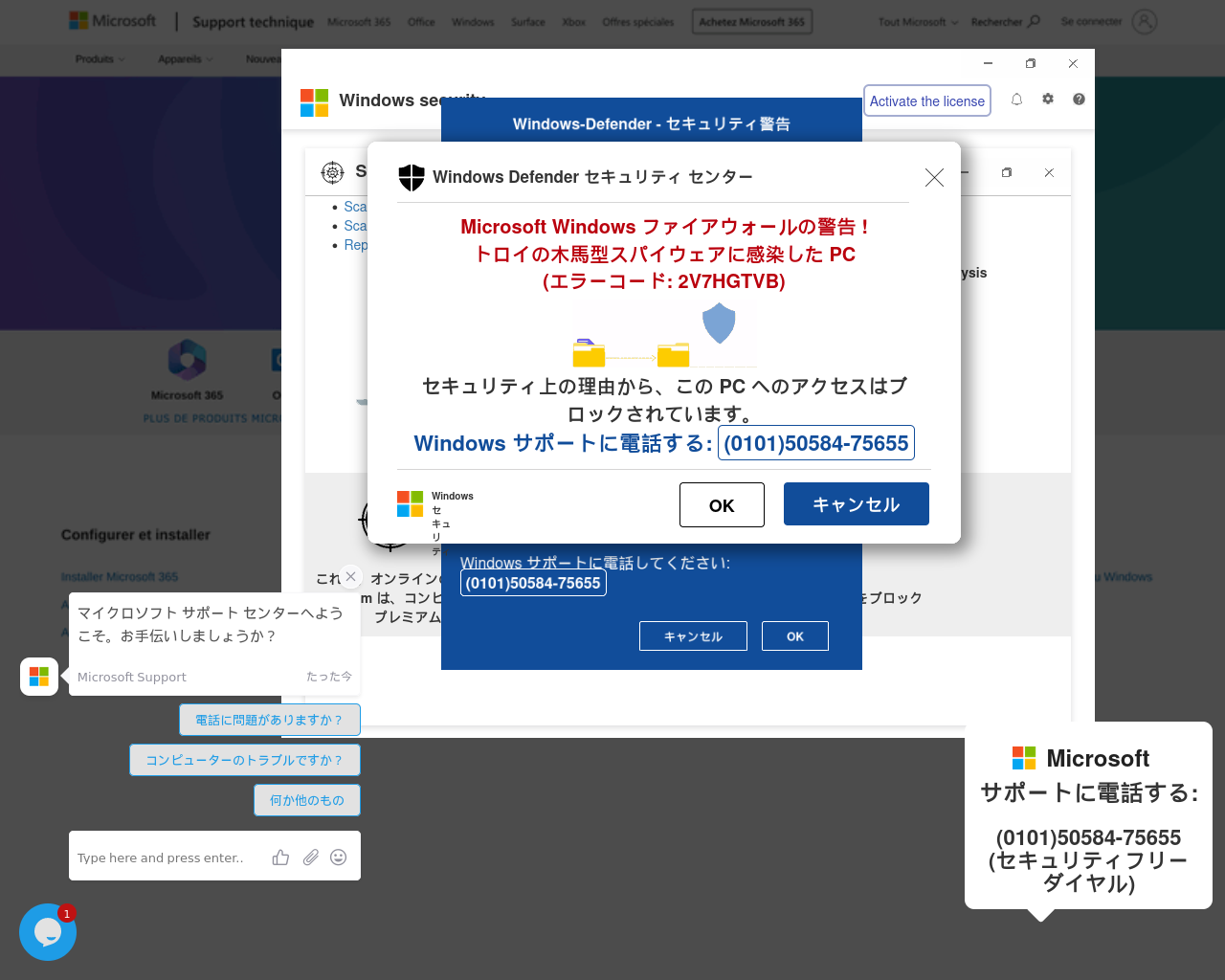
Task: Click thumbs up icon in chat input
Action: coord(280,857)
